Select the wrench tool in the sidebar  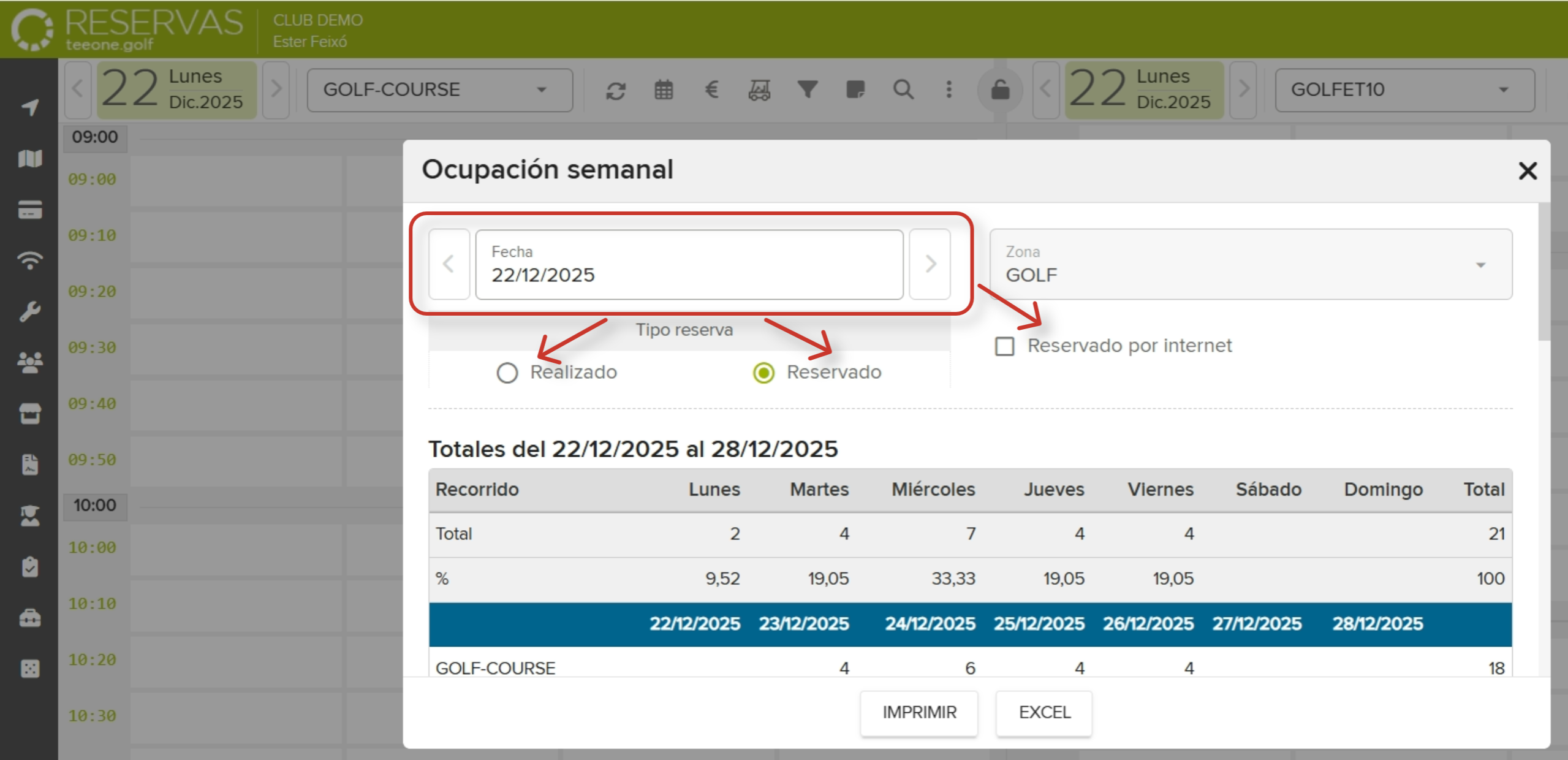[x=29, y=311]
